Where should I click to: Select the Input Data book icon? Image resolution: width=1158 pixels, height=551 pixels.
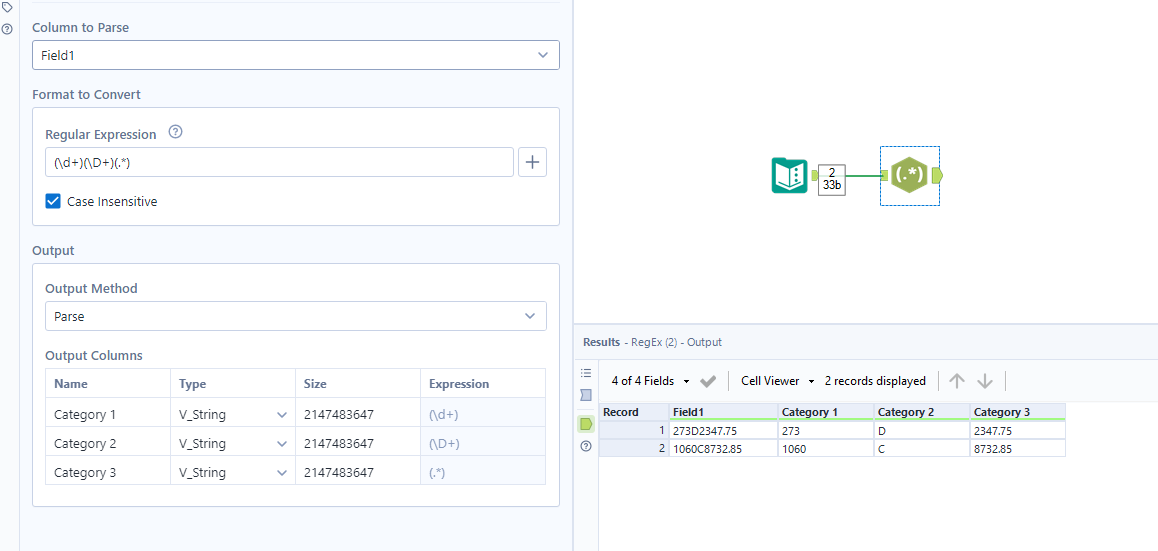(790, 176)
